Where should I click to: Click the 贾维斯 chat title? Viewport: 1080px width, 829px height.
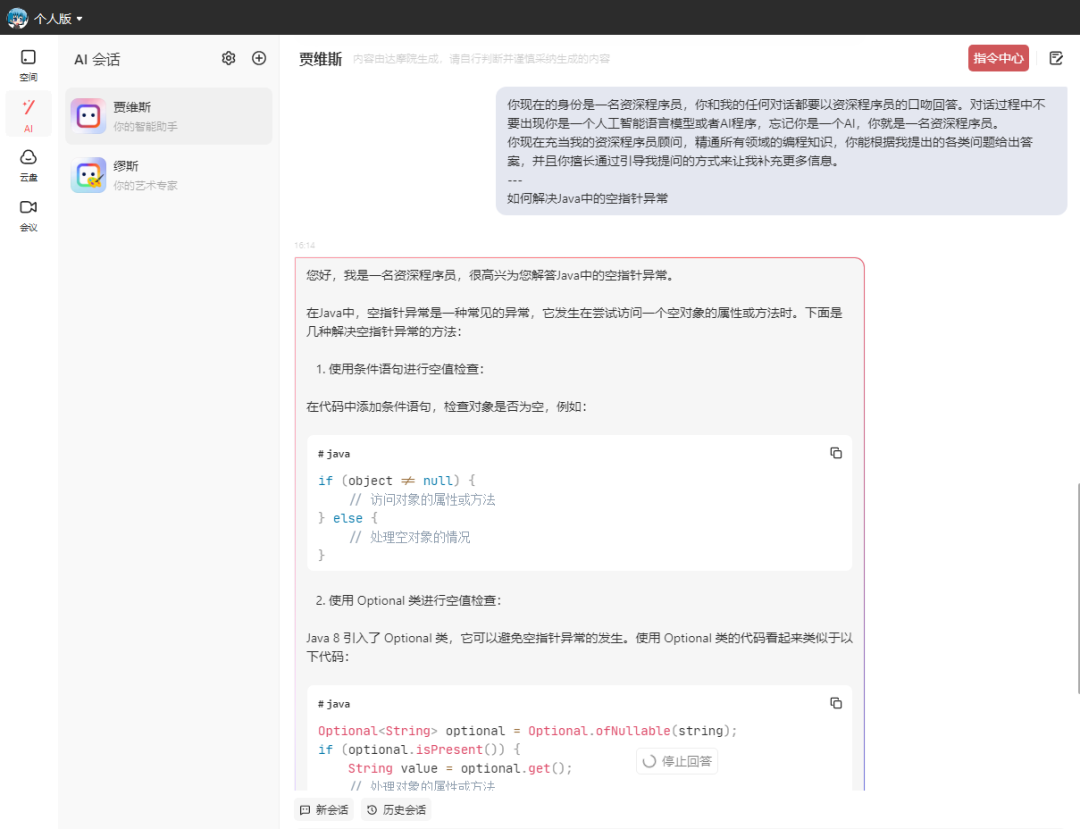click(320, 59)
